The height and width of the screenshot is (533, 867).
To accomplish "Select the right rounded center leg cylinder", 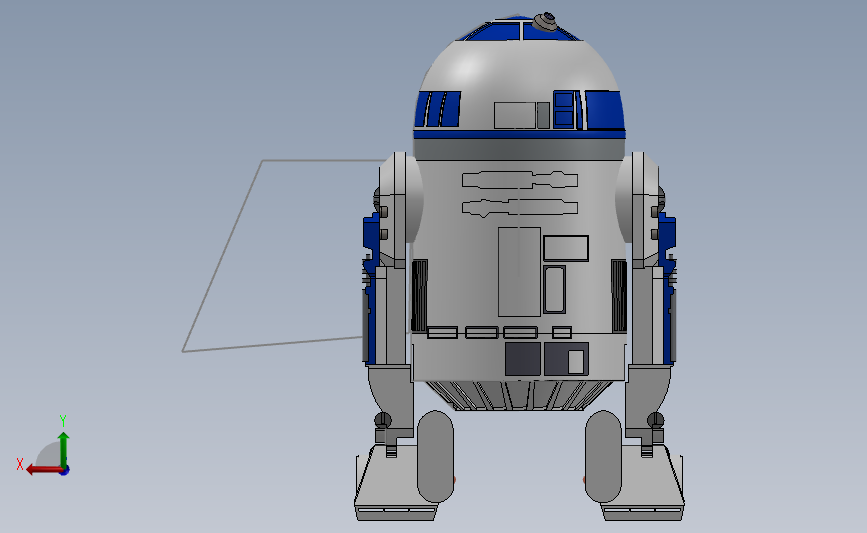I will [x=603, y=456].
